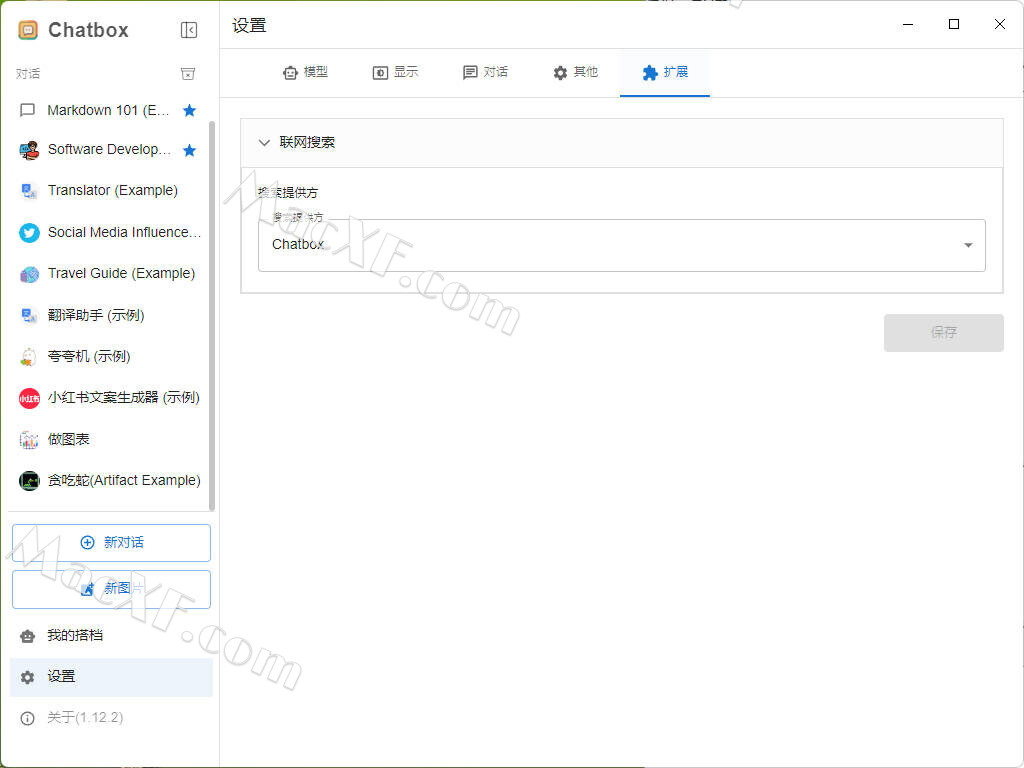Click the puzzle icon on 扩展 tab
1024x768 pixels.
tap(650, 73)
